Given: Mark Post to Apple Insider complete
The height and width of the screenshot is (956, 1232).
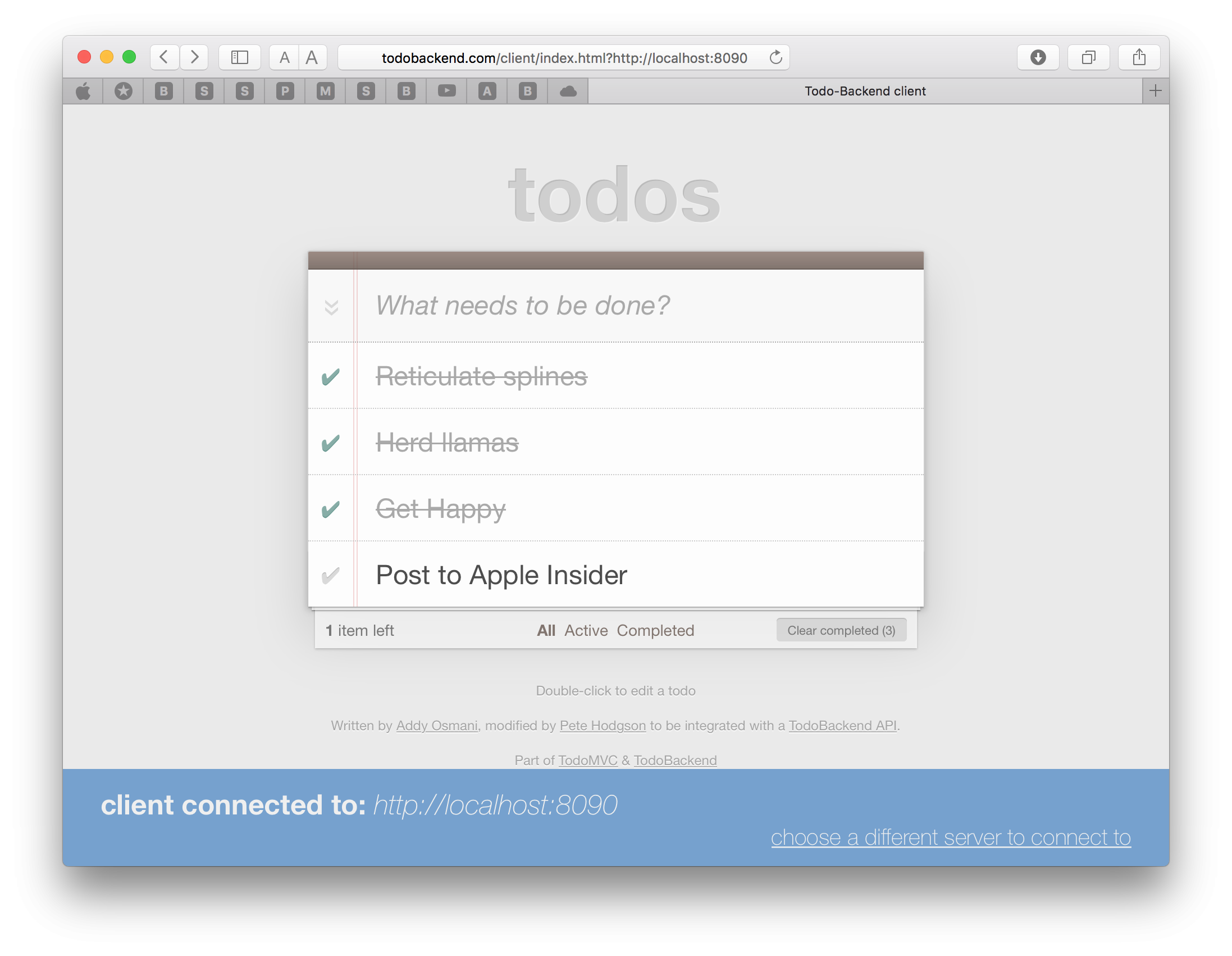Looking at the screenshot, I should 331,576.
